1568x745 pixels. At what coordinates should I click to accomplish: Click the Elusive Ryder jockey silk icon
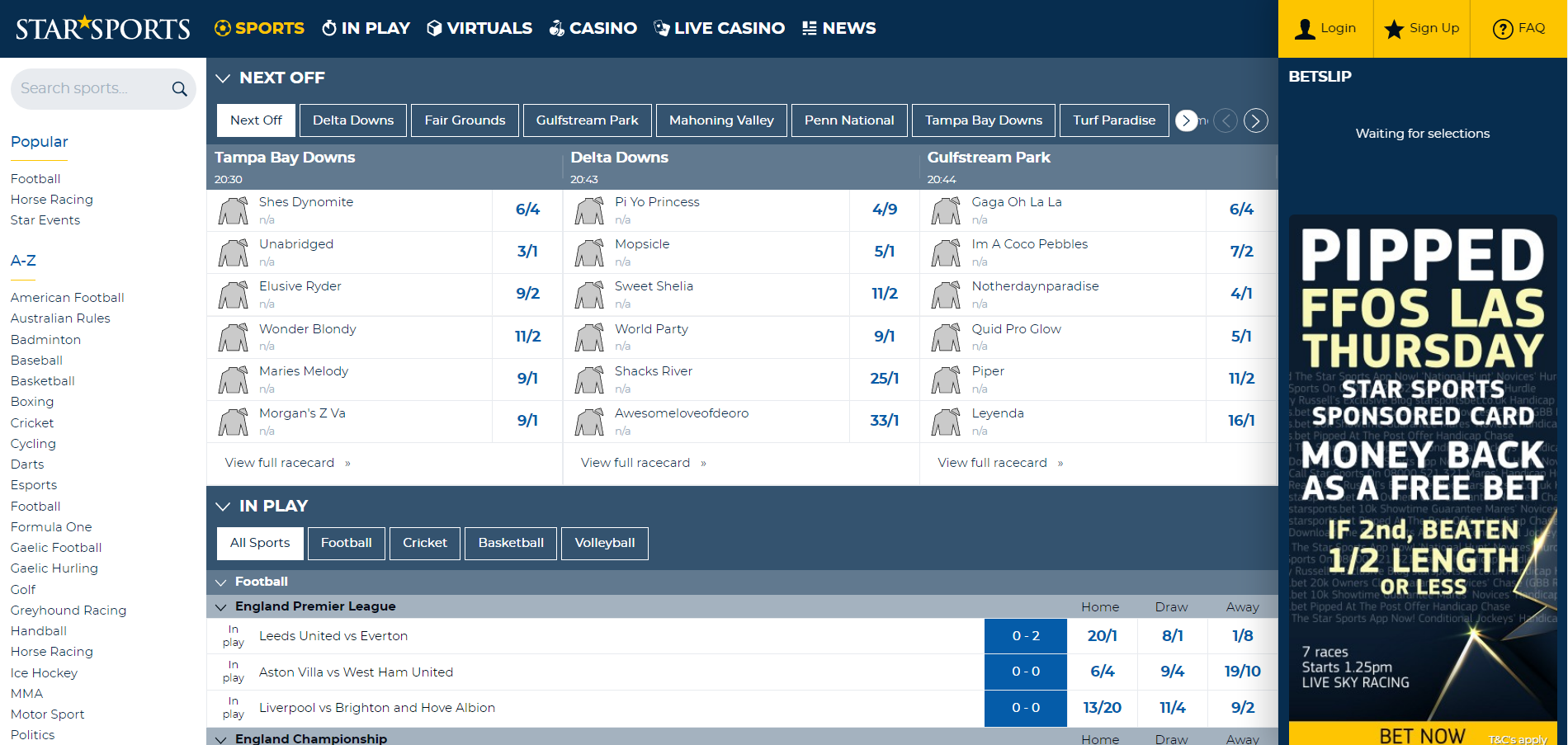pyautogui.click(x=234, y=295)
